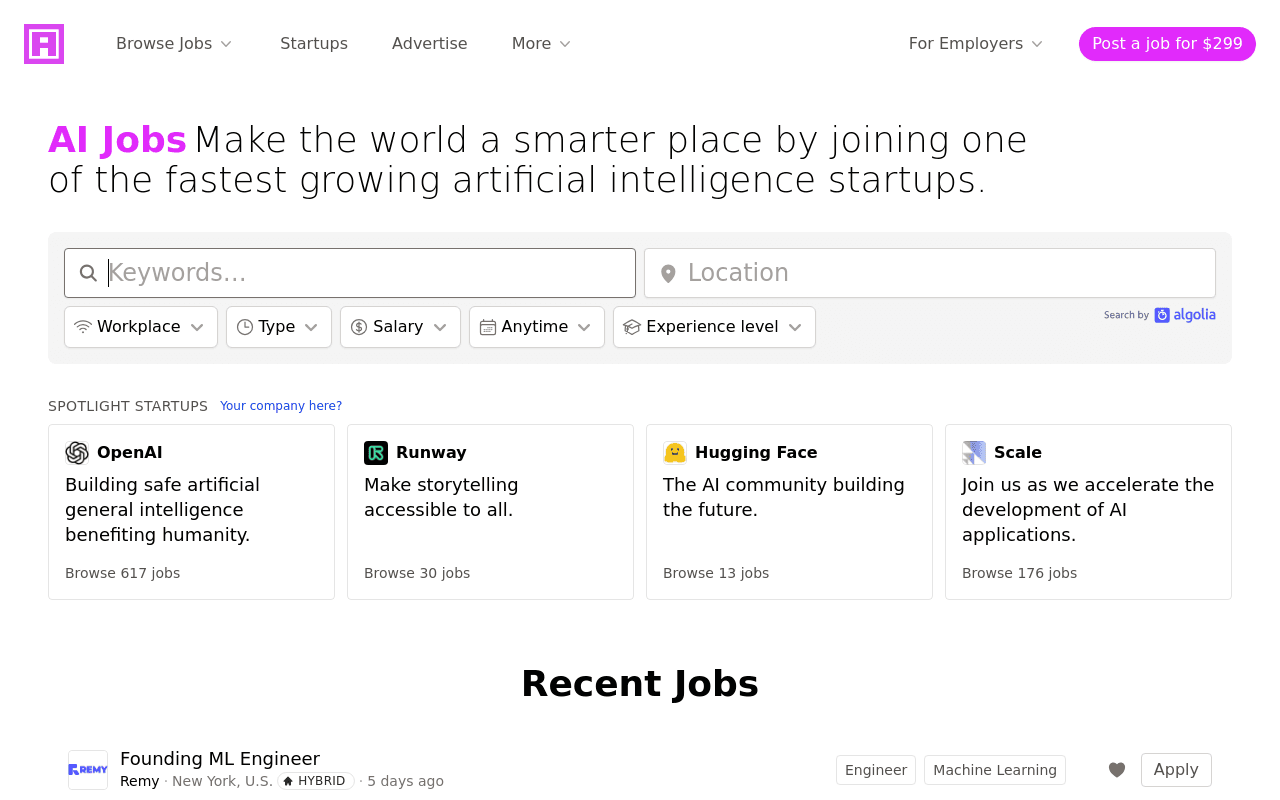
Task: Select the Machine Learning tag
Action: point(995,770)
